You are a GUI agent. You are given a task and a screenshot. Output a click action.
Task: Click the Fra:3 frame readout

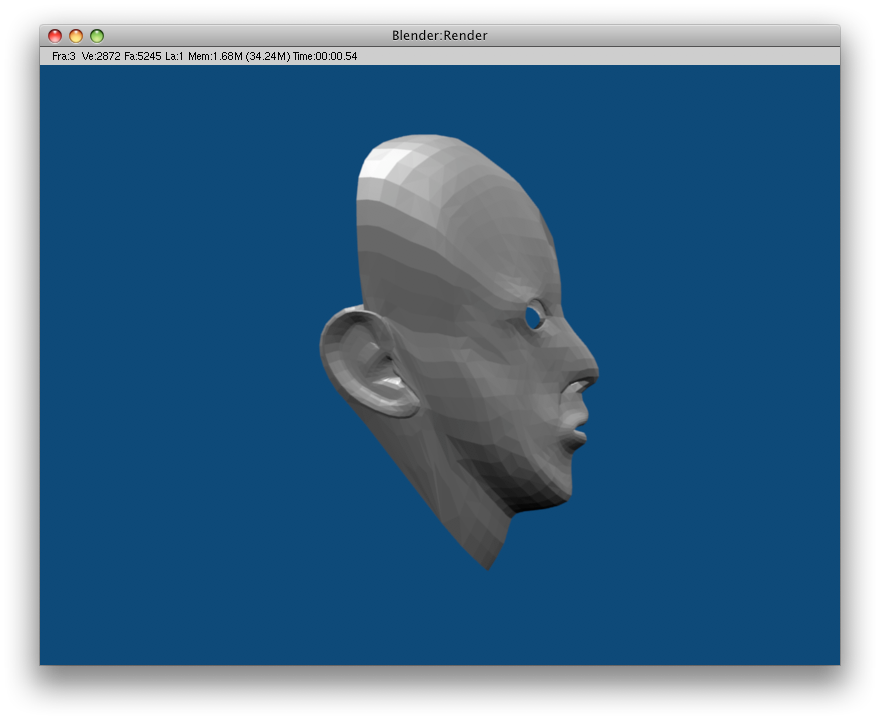[64, 56]
